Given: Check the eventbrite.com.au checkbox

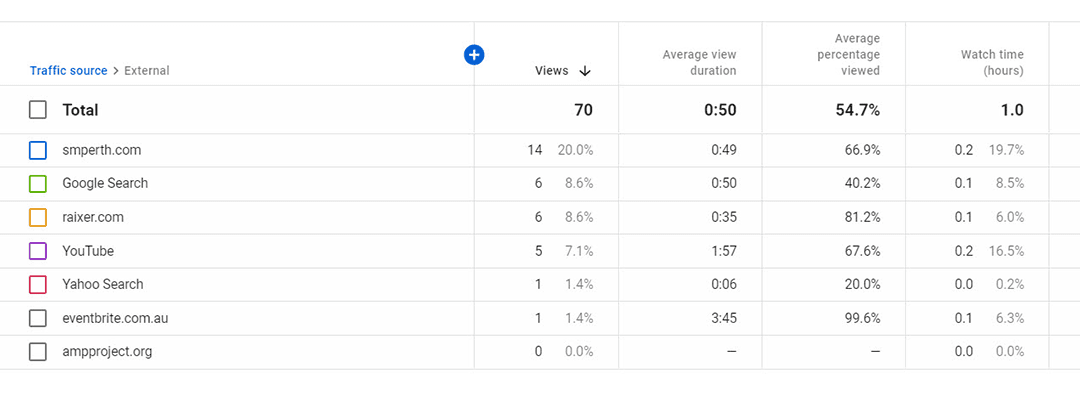Looking at the screenshot, I should click(38, 318).
